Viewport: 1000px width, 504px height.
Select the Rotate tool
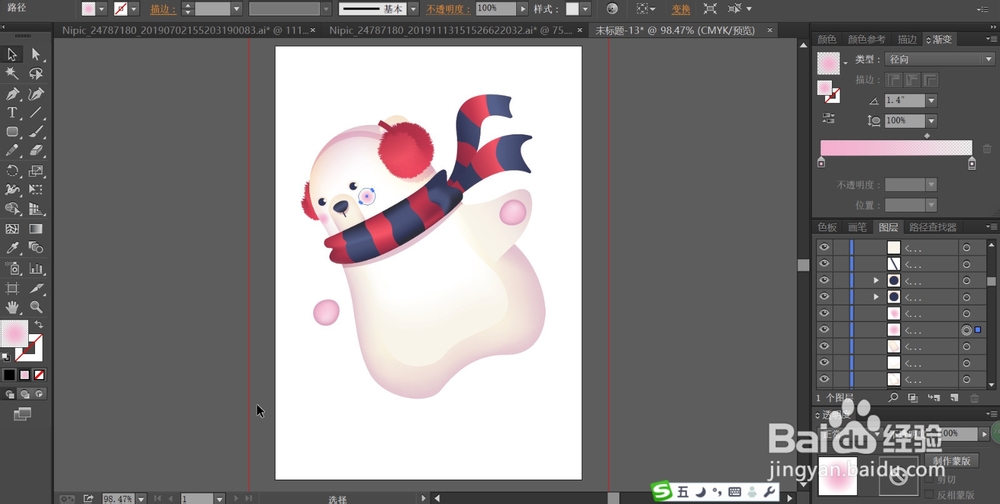12,170
